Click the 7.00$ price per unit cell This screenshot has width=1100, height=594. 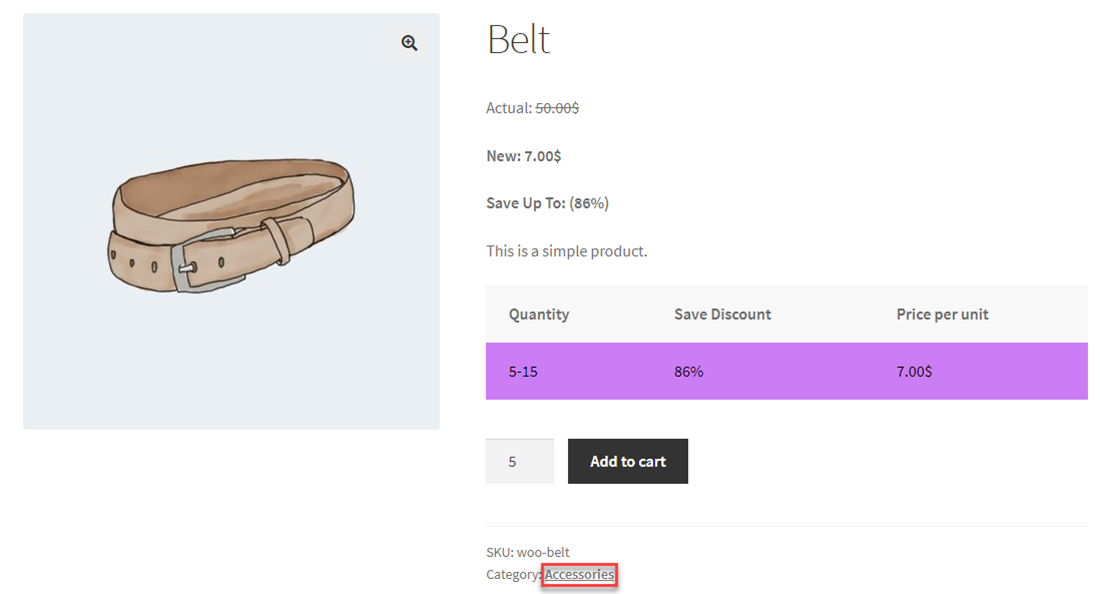coord(914,371)
